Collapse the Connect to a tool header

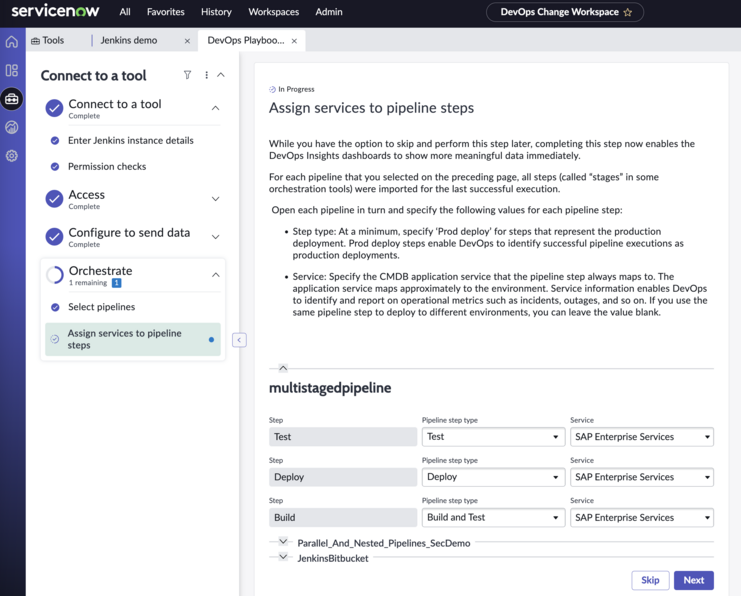pos(221,75)
